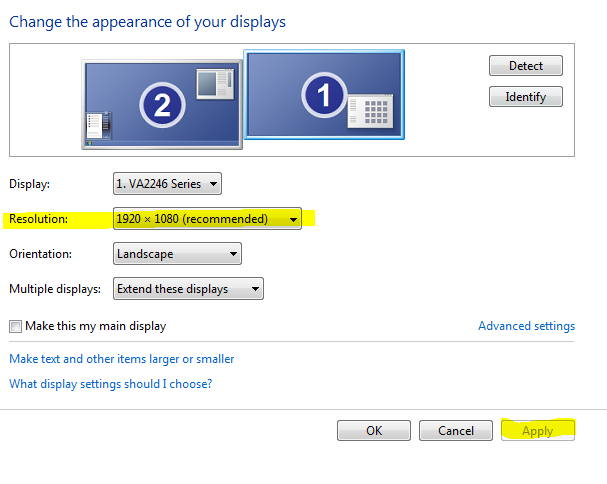Open the Display dropdown showing VA2246 Series
Viewport: 607px width, 484px height.
[167, 184]
